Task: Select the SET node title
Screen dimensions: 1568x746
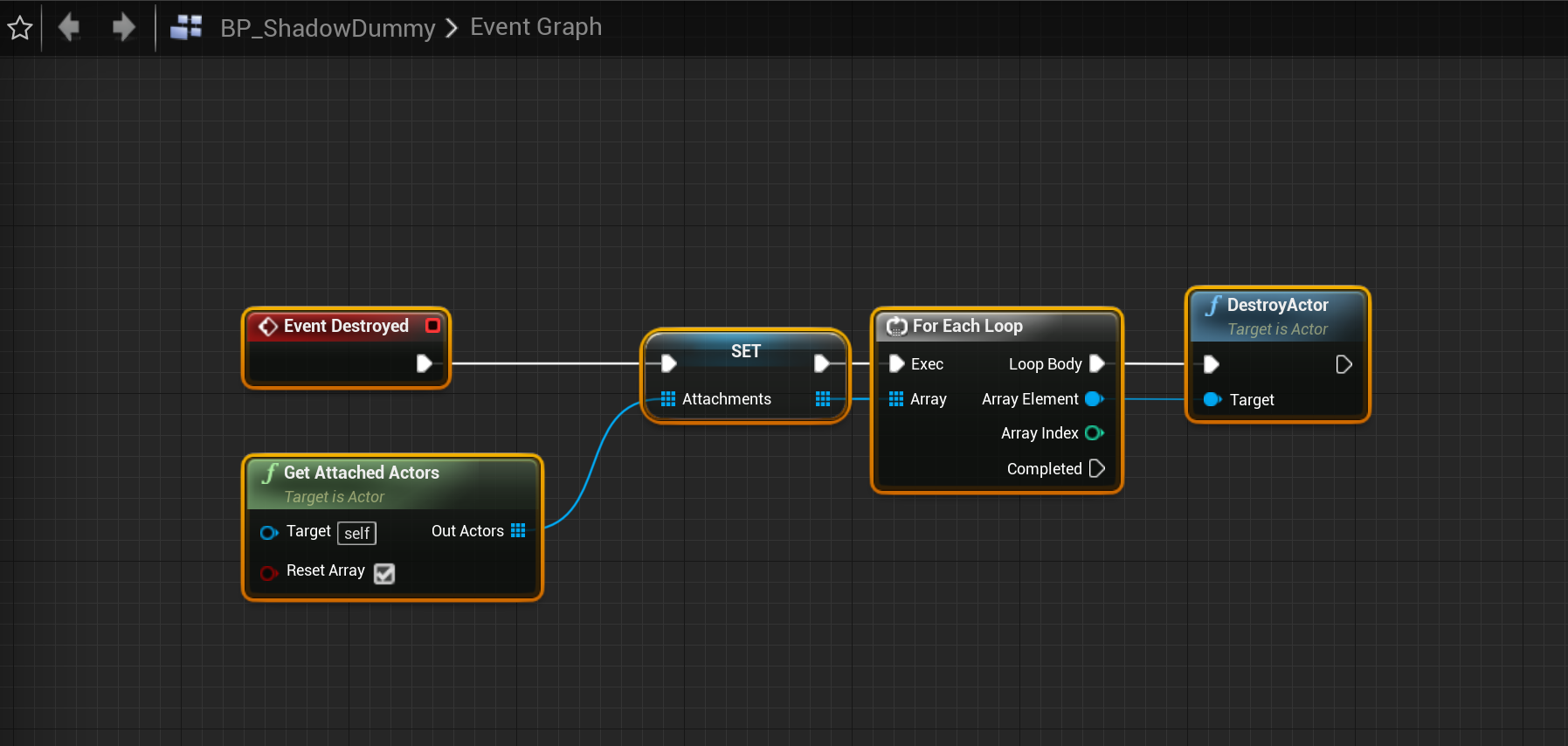Action: pyautogui.click(x=745, y=351)
